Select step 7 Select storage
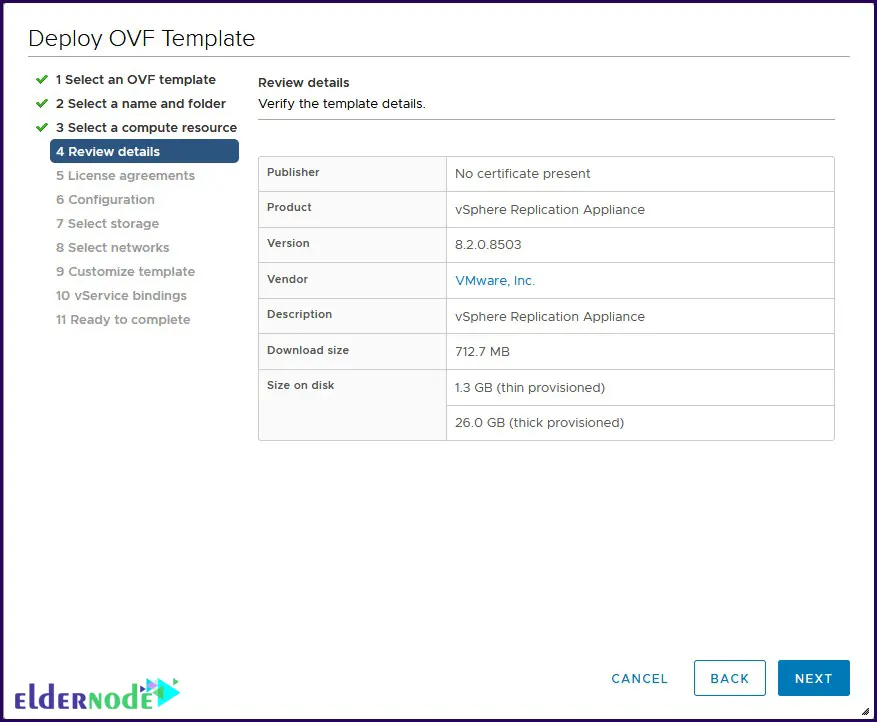 click(107, 224)
